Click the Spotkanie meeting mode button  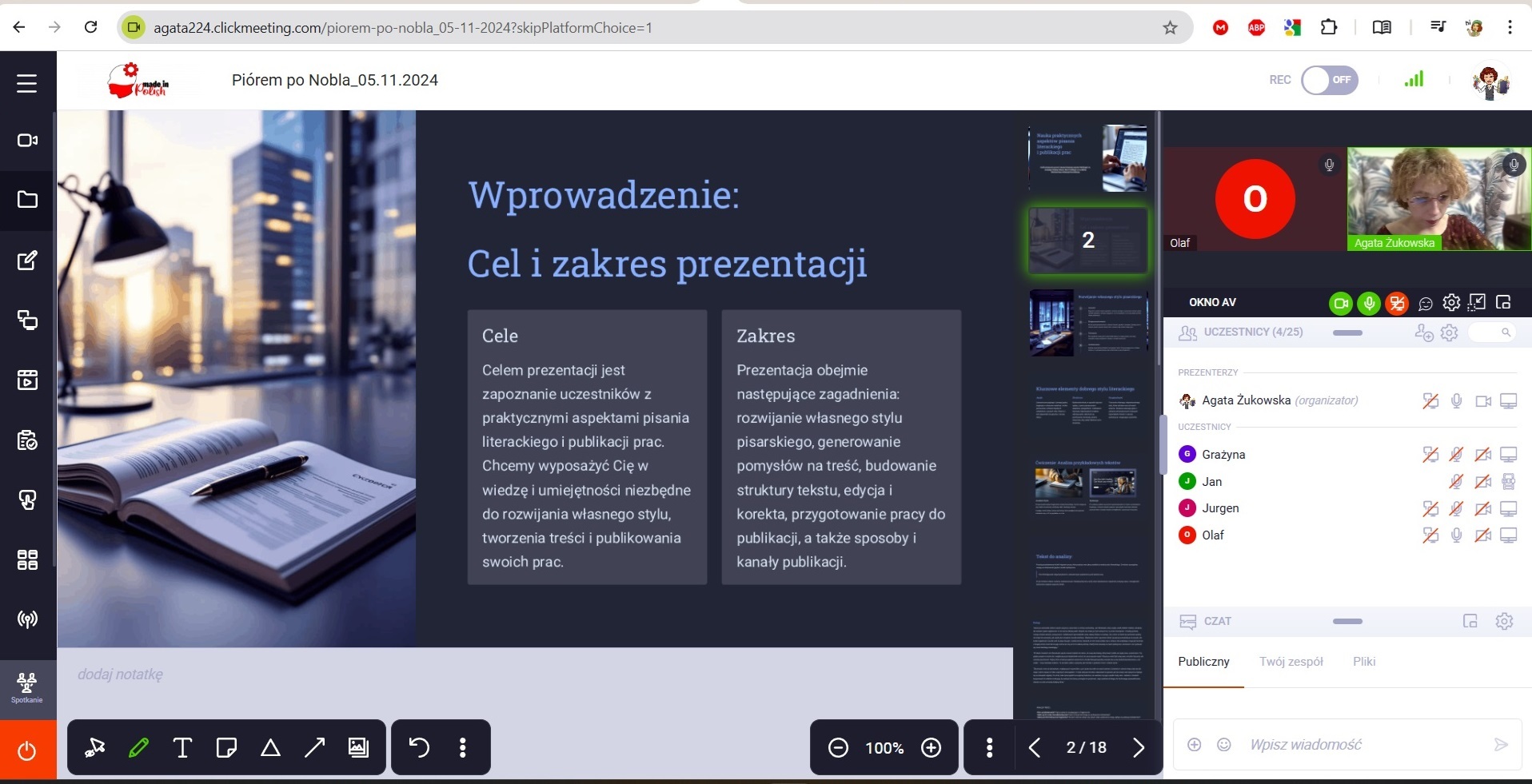coord(27,688)
